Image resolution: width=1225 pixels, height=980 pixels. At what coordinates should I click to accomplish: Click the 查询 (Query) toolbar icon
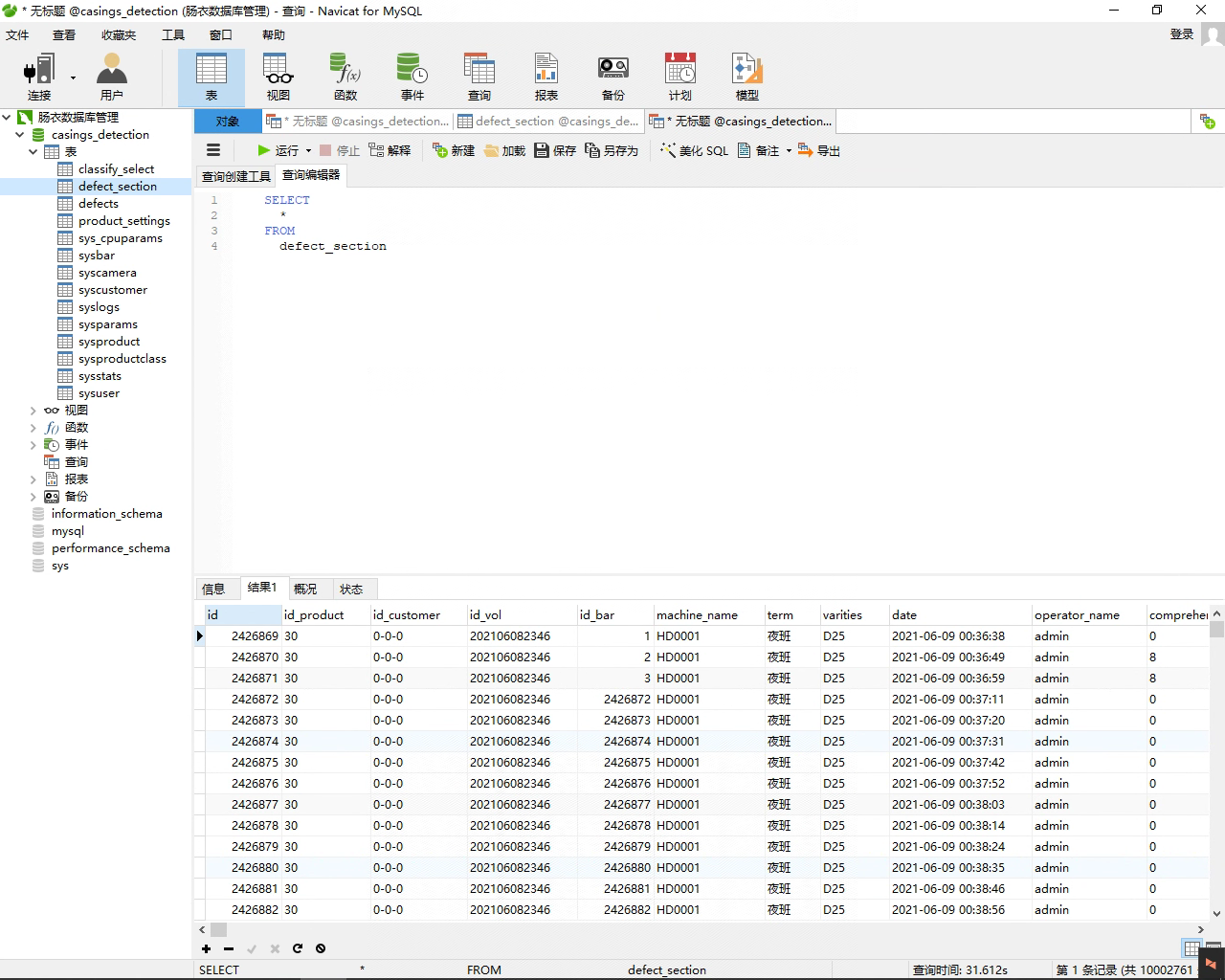point(479,78)
